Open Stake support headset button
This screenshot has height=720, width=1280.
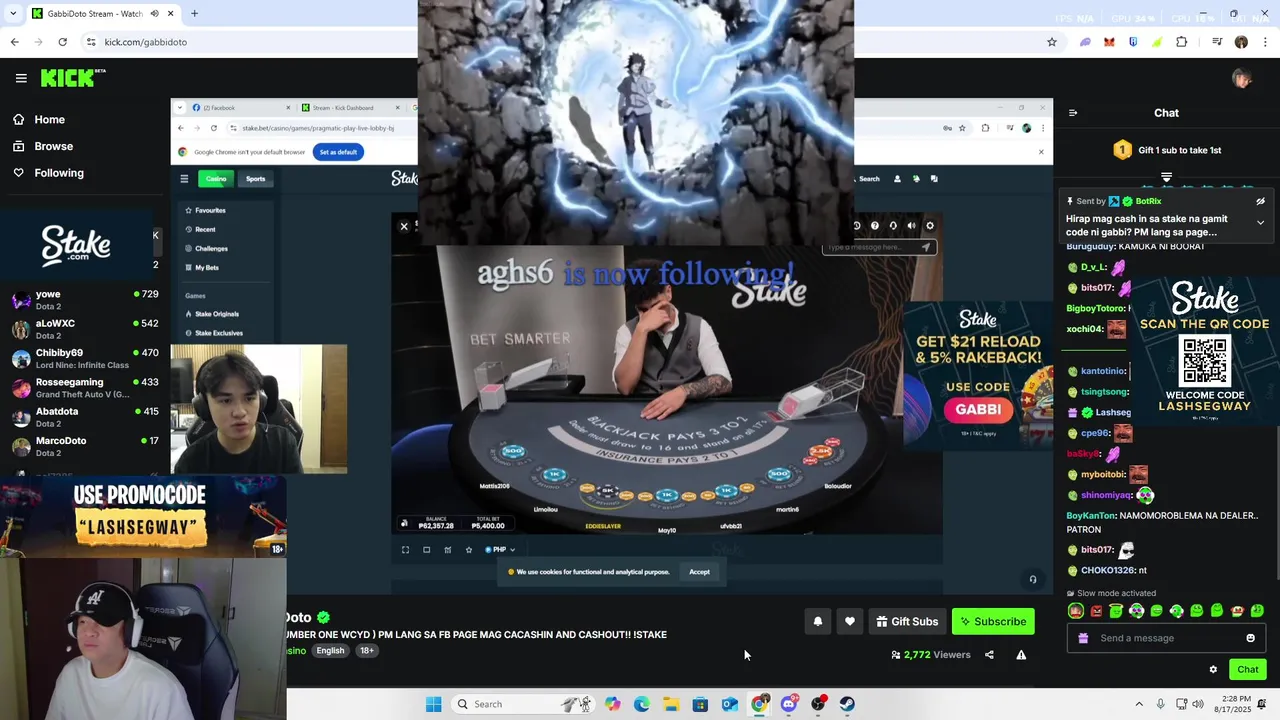(1033, 579)
